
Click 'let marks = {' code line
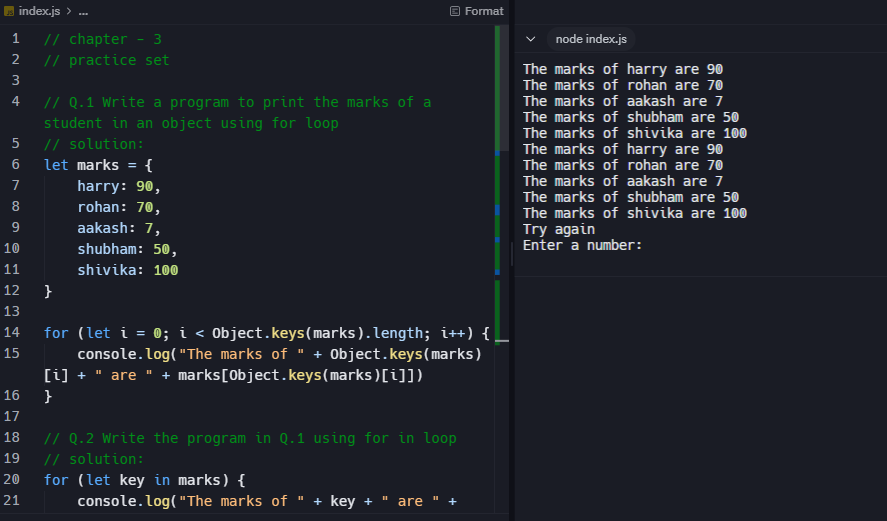click(x=98, y=165)
